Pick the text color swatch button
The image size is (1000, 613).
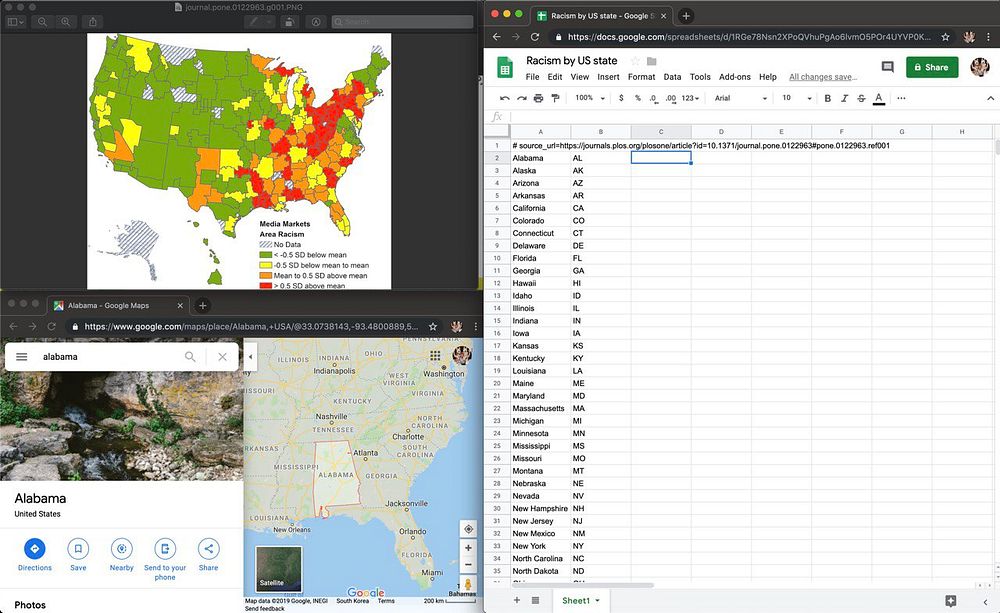(878, 98)
